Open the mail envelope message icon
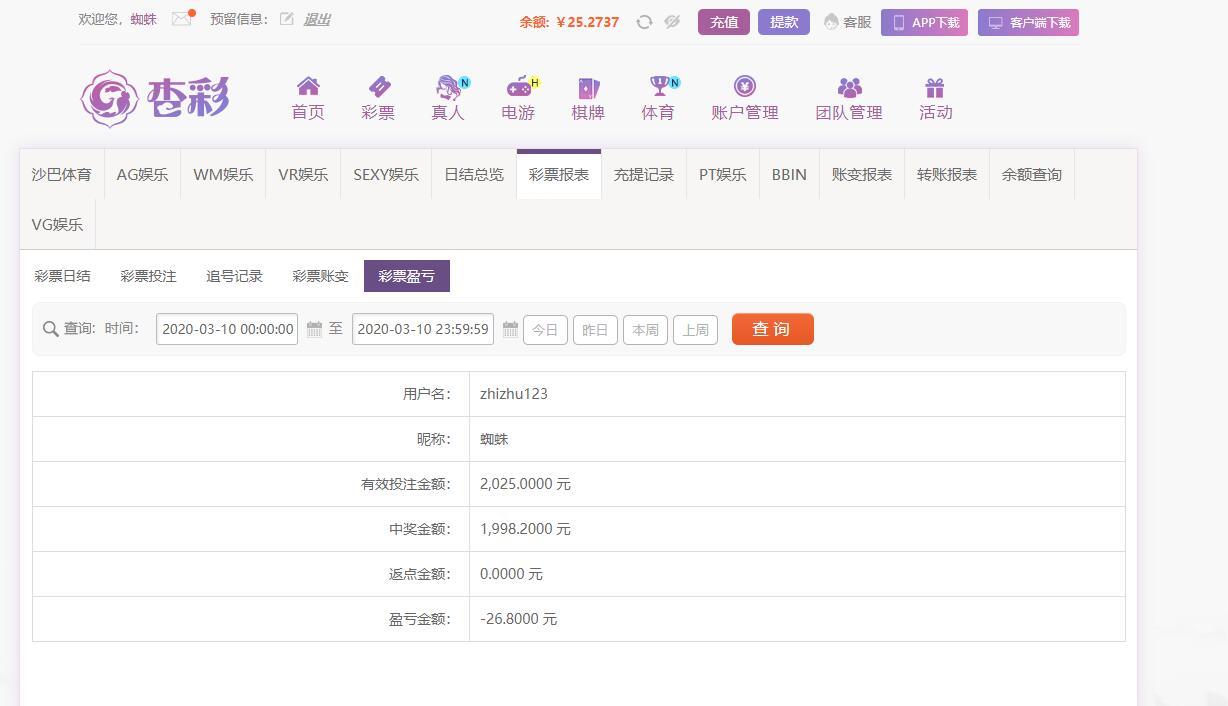 tap(181, 19)
